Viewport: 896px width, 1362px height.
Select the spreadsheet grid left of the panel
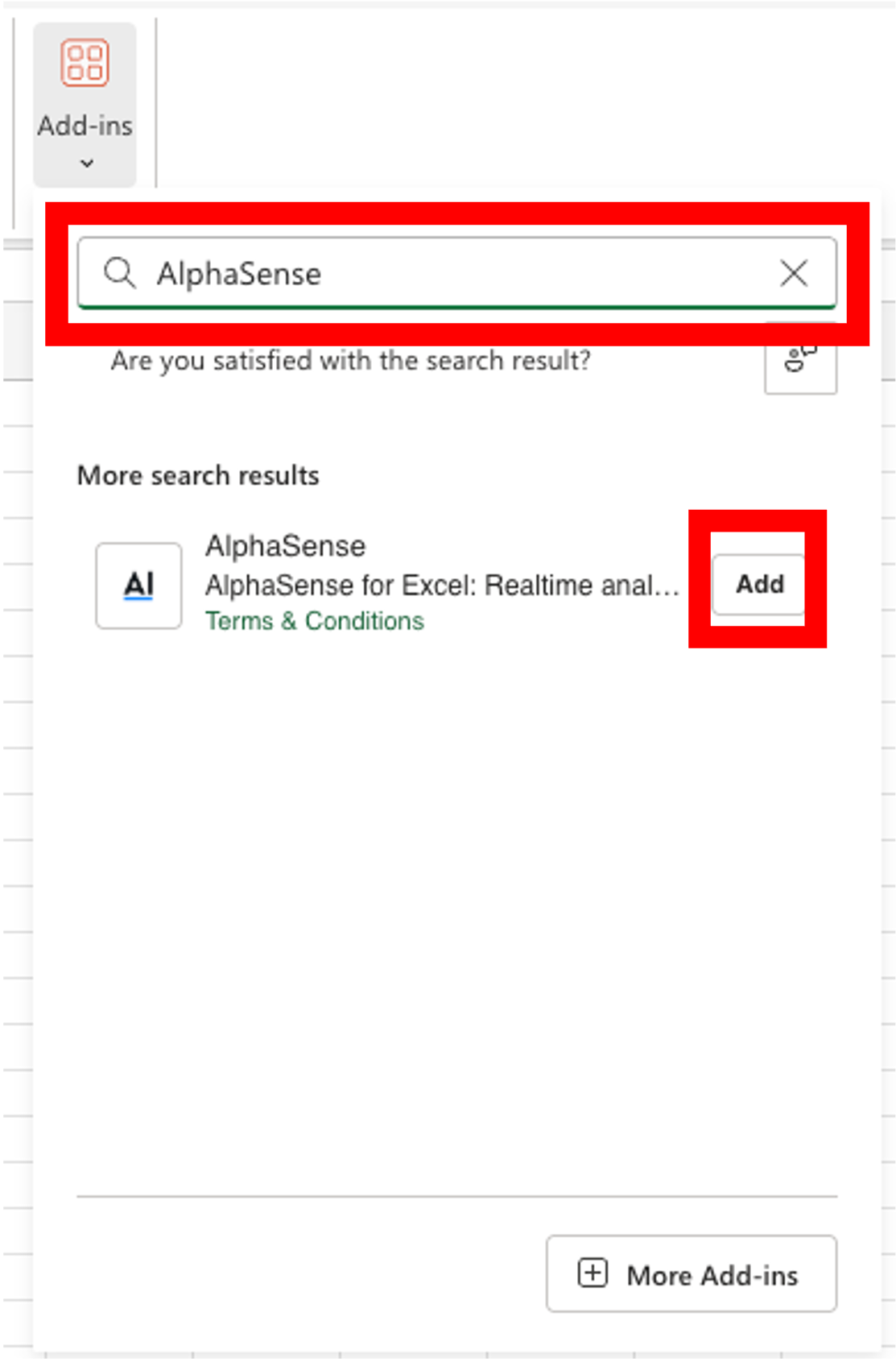pyautogui.click(x=17, y=805)
